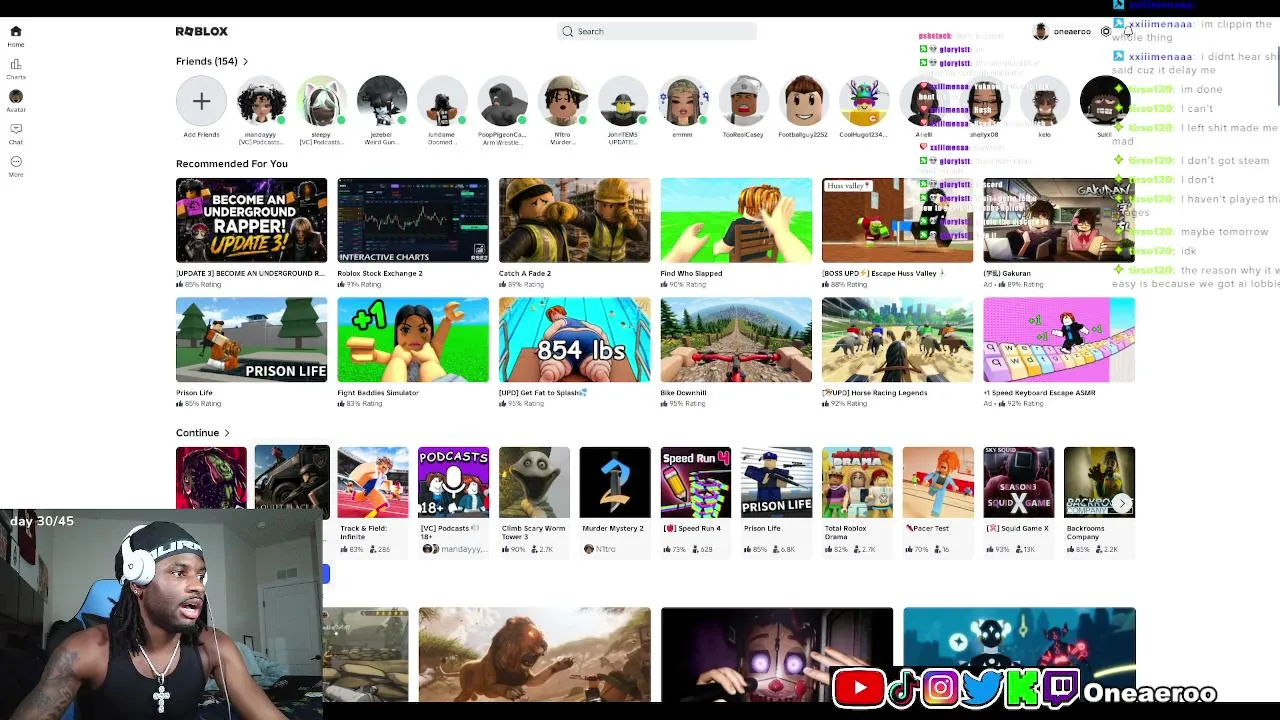This screenshot has height=720, width=1280.
Task: Open the Murder Mystery 2 thumbnail
Action: [615, 482]
